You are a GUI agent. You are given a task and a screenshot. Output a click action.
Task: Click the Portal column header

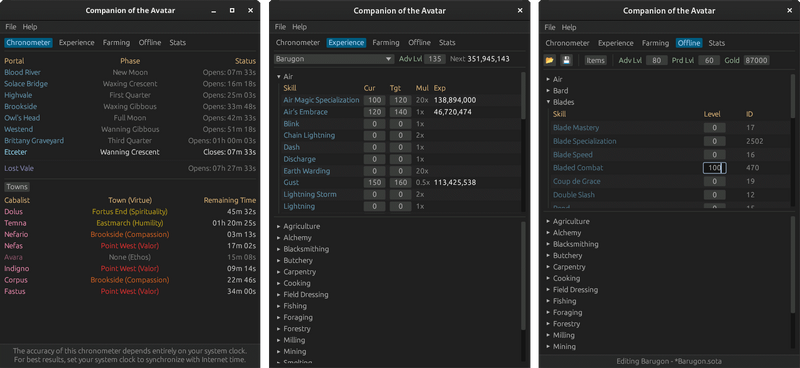(14, 61)
